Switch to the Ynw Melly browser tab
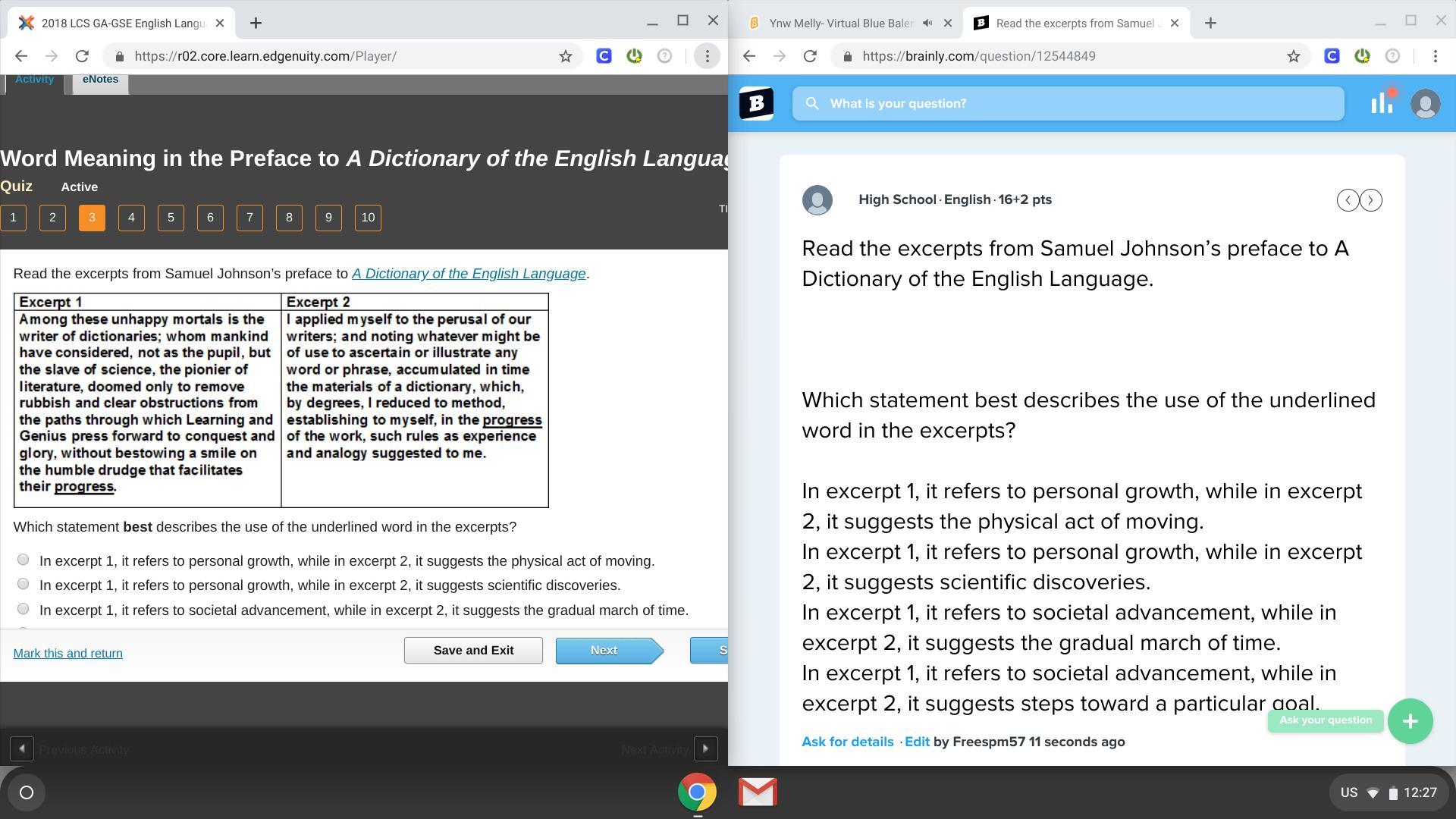Viewport: 1456px width, 819px height. point(840,24)
